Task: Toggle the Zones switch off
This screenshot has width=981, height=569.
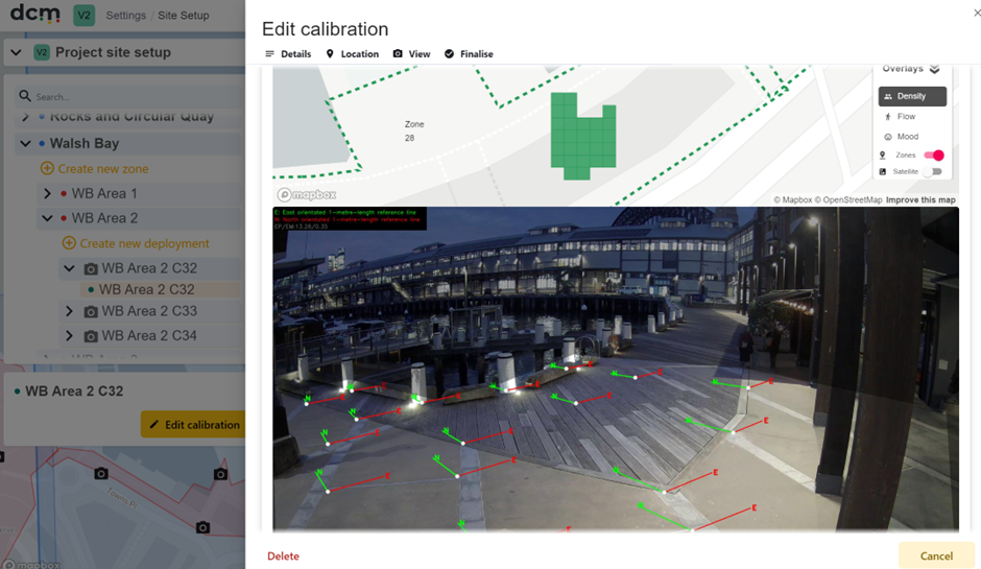Action: coord(933,155)
